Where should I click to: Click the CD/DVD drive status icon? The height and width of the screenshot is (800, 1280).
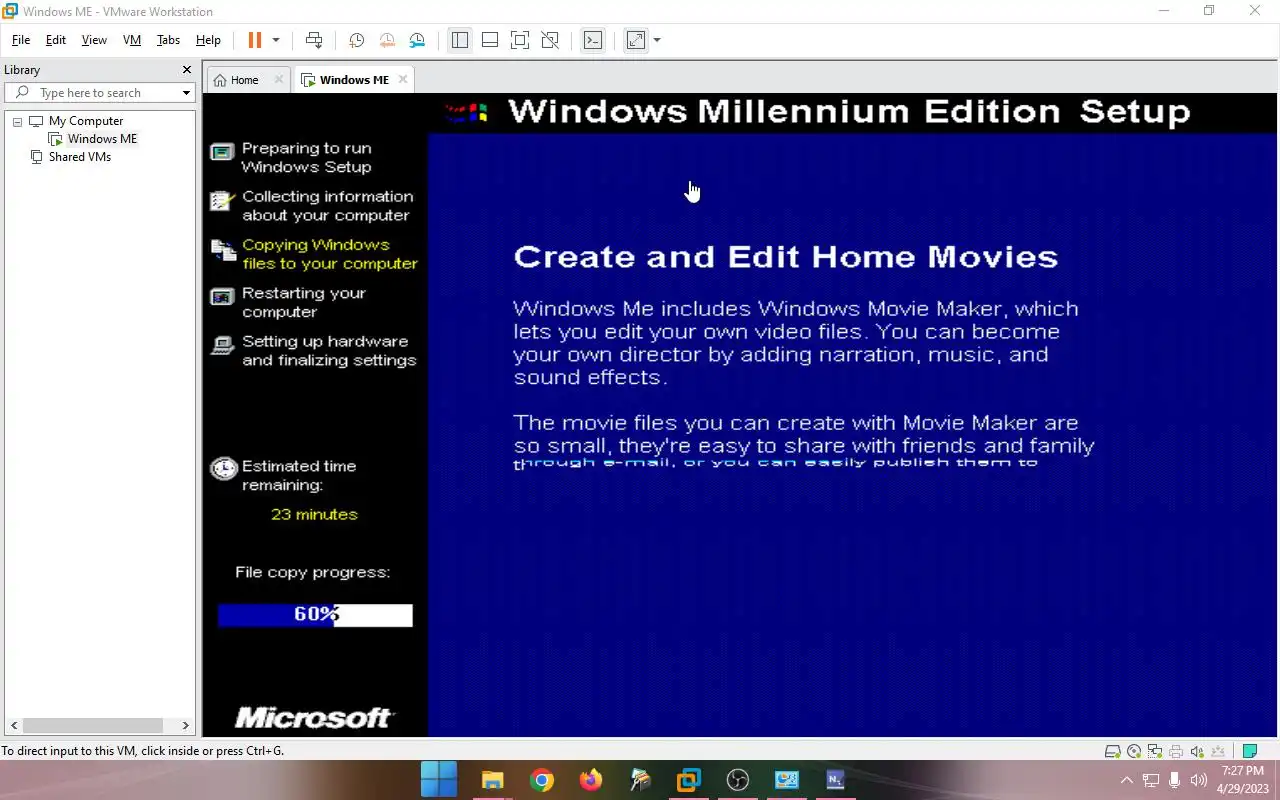pyautogui.click(x=1134, y=752)
